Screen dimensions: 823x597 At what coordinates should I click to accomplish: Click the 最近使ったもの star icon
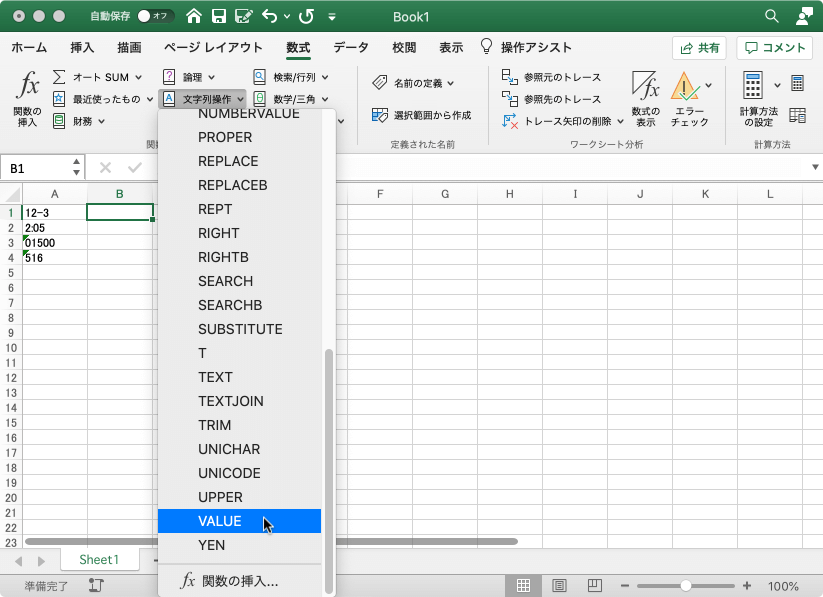[x=59, y=99]
